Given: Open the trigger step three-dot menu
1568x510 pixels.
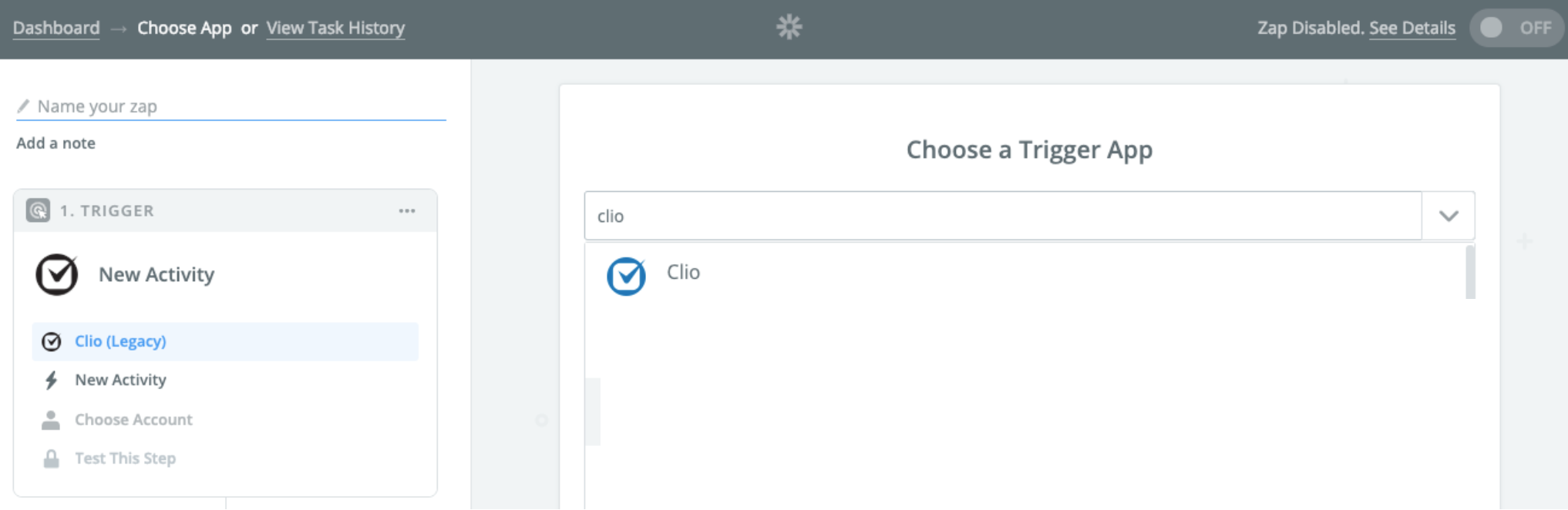Looking at the screenshot, I should click(407, 210).
